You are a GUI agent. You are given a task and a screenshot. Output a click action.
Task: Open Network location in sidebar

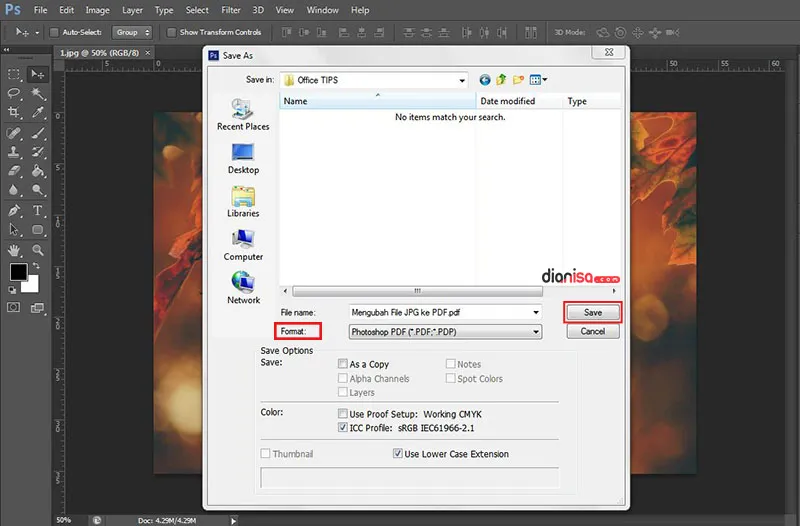(243, 289)
